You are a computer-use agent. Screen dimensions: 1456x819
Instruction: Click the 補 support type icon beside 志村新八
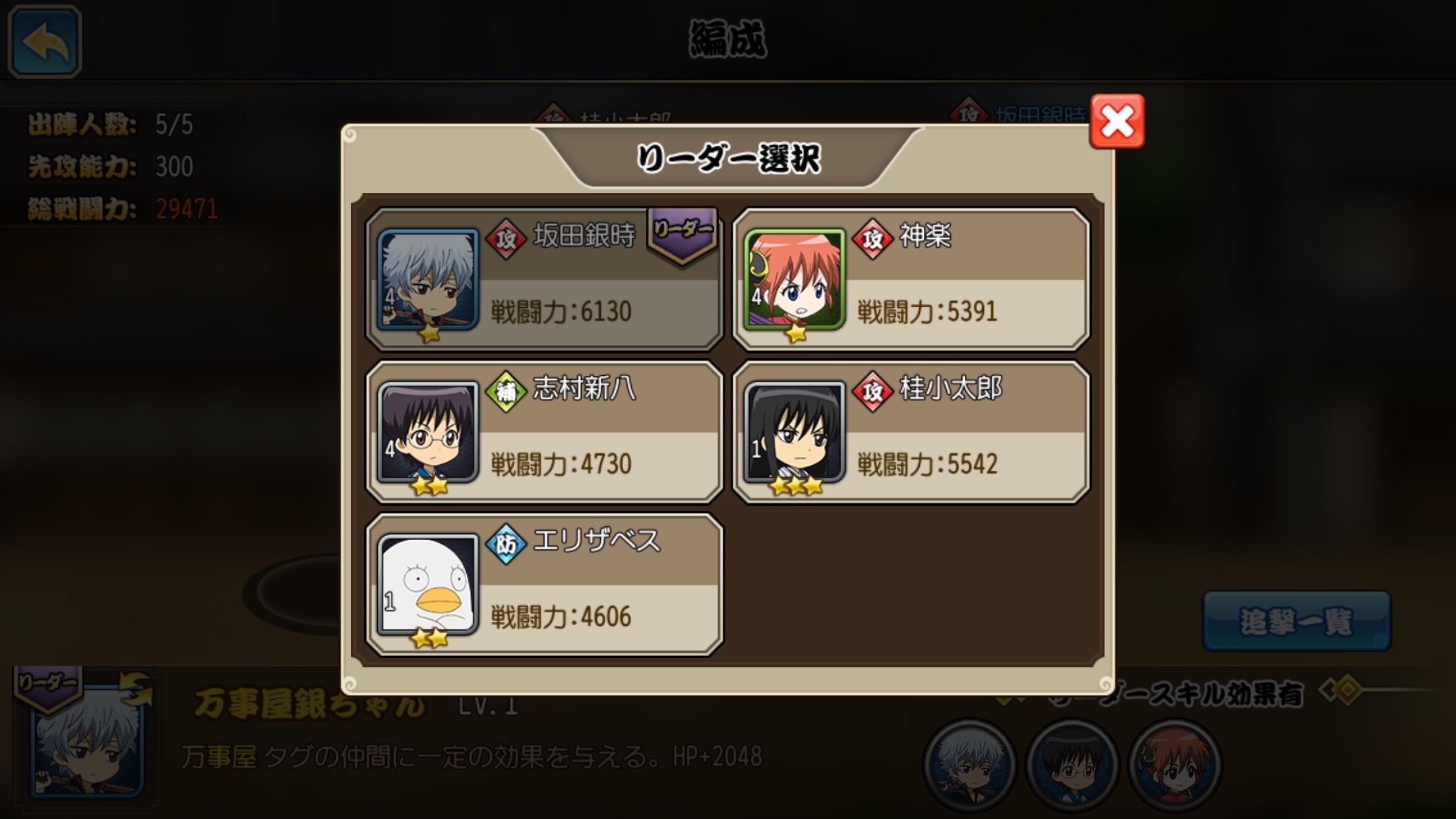[x=506, y=392]
